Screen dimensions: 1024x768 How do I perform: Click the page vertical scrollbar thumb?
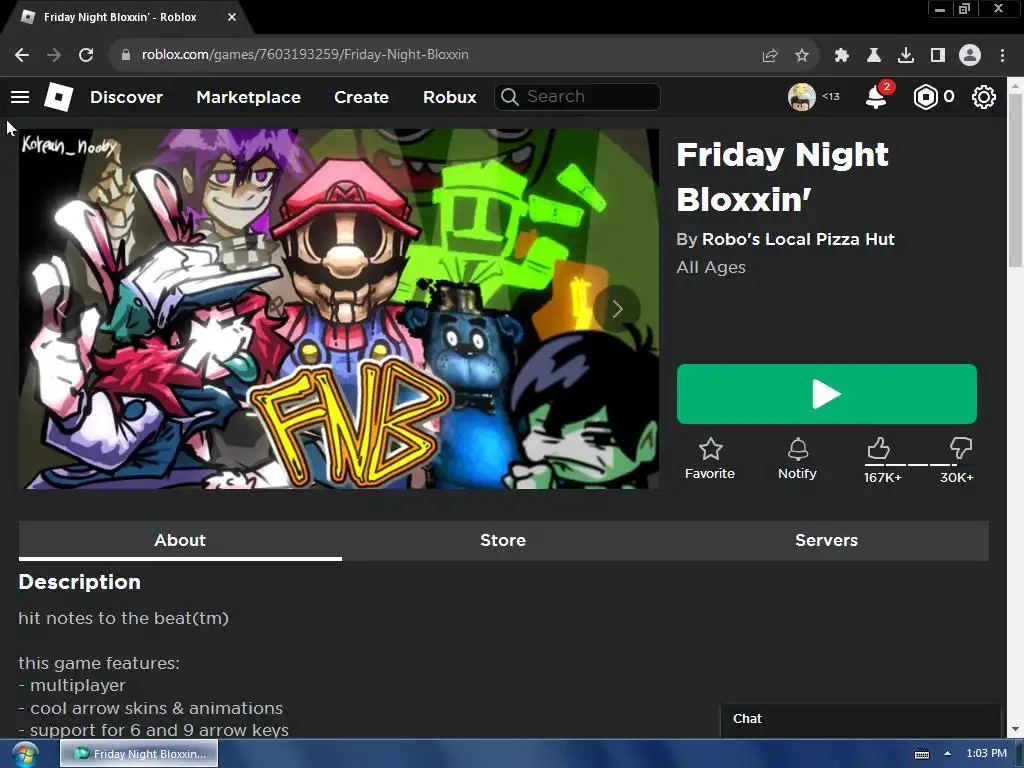[x=1016, y=180]
